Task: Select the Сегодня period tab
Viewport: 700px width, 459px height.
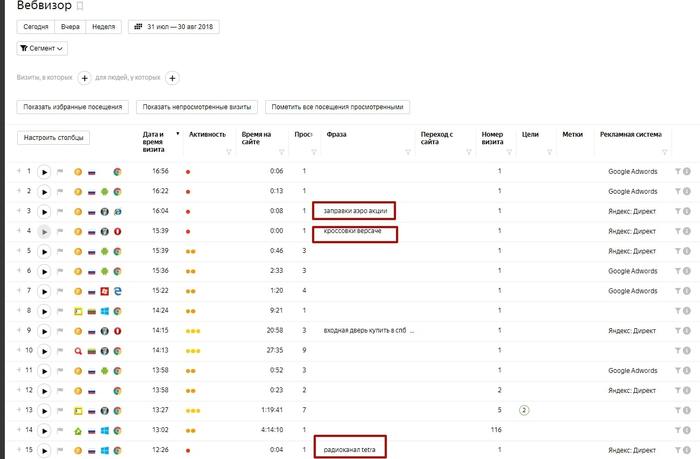Action: pos(36,27)
